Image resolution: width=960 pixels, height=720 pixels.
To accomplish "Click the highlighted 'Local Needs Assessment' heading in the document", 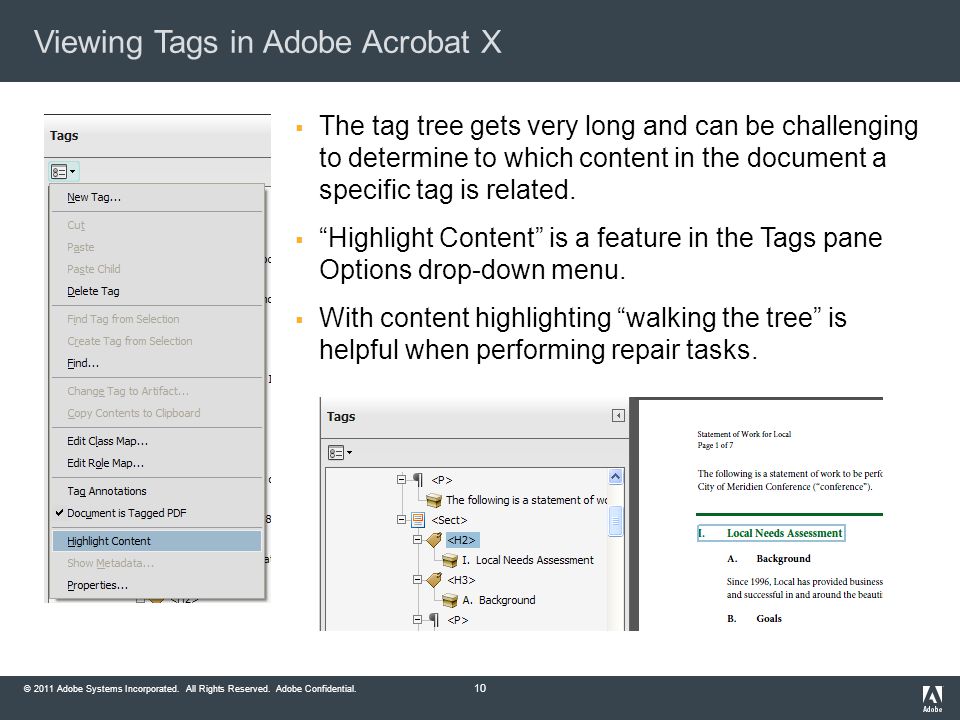I will coord(771,533).
